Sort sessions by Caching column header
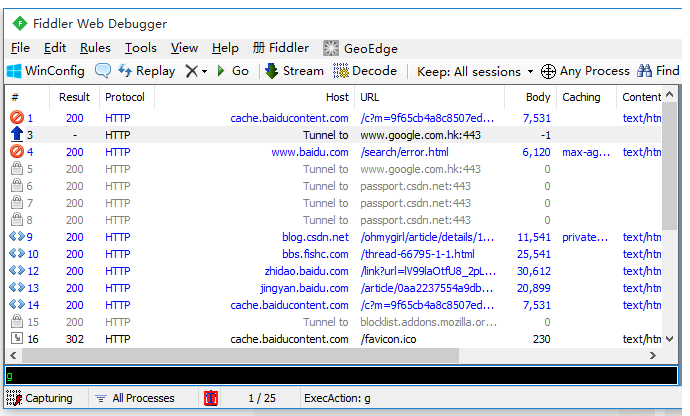This screenshot has height=416, width=690. click(x=586, y=97)
